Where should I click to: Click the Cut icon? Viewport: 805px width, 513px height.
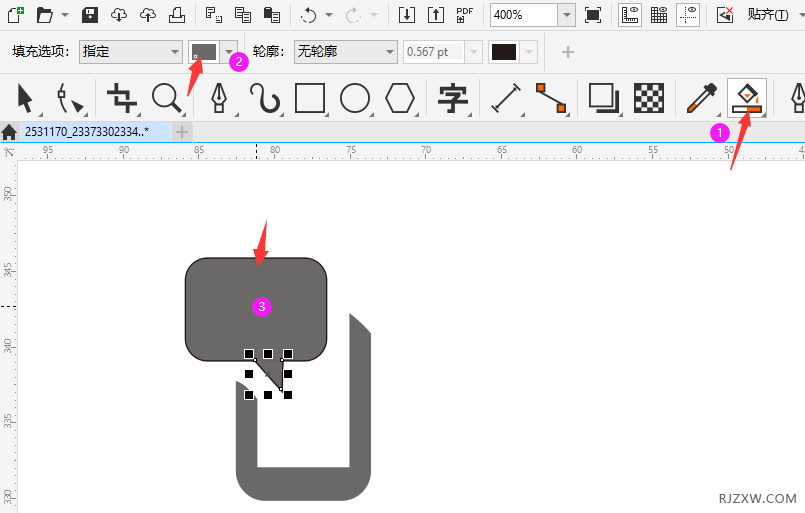(214, 15)
